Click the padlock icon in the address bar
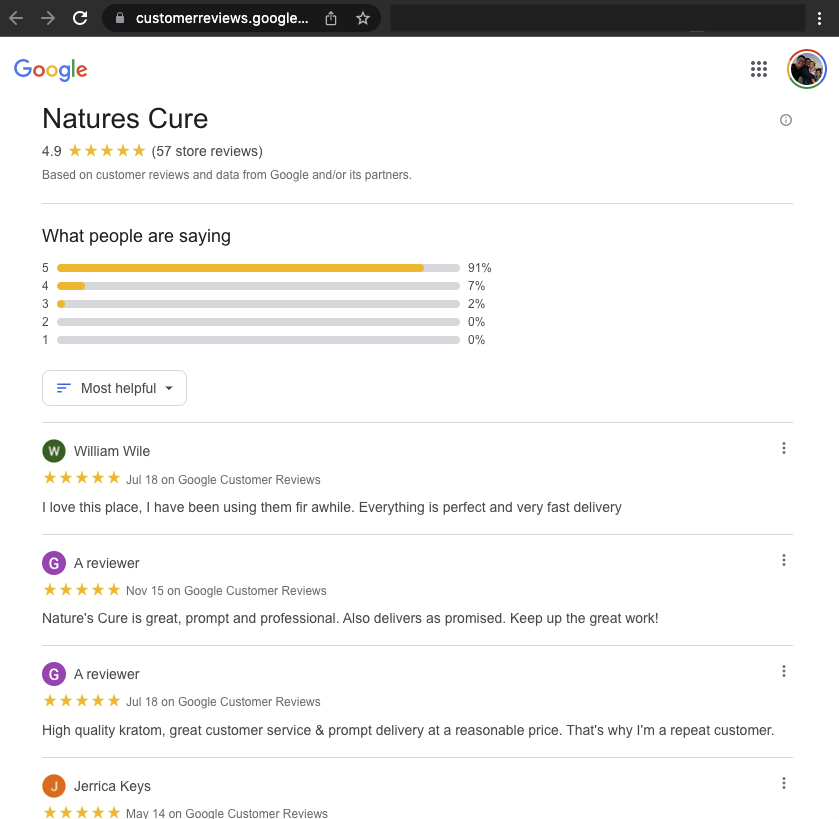Viewport: 839px width, 819px height. [x=119, y=18]
